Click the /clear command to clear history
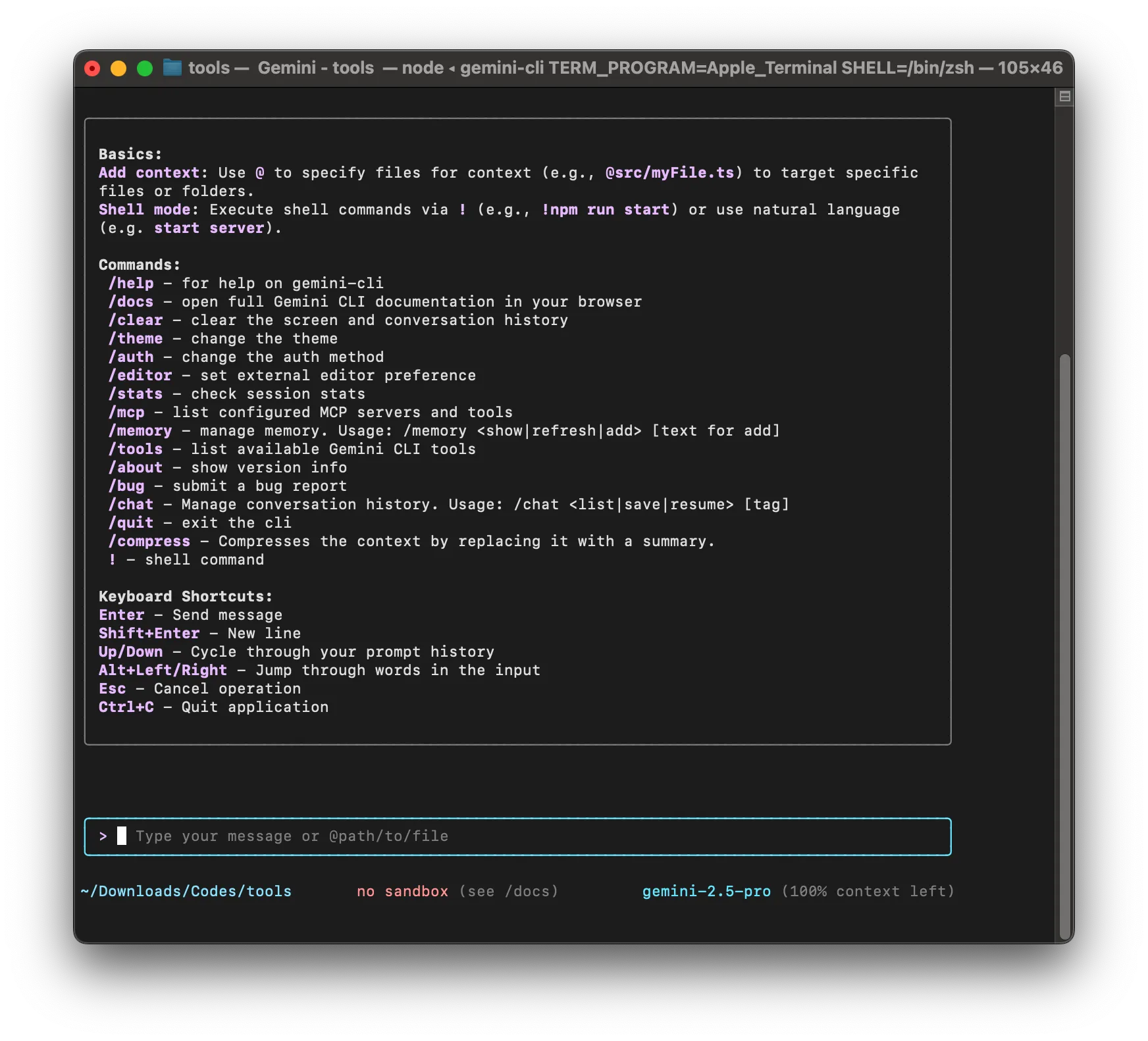This screenshot has width=1148, height=1041. click(136, 320)
